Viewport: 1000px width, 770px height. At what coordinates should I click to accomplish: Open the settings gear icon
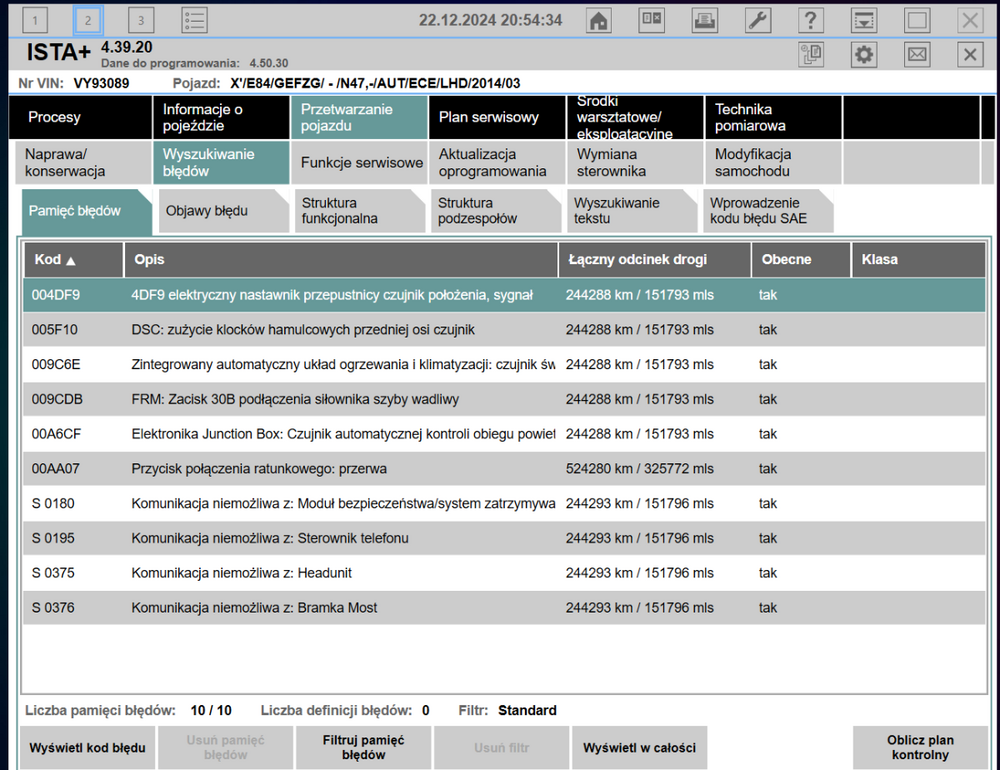864,54
